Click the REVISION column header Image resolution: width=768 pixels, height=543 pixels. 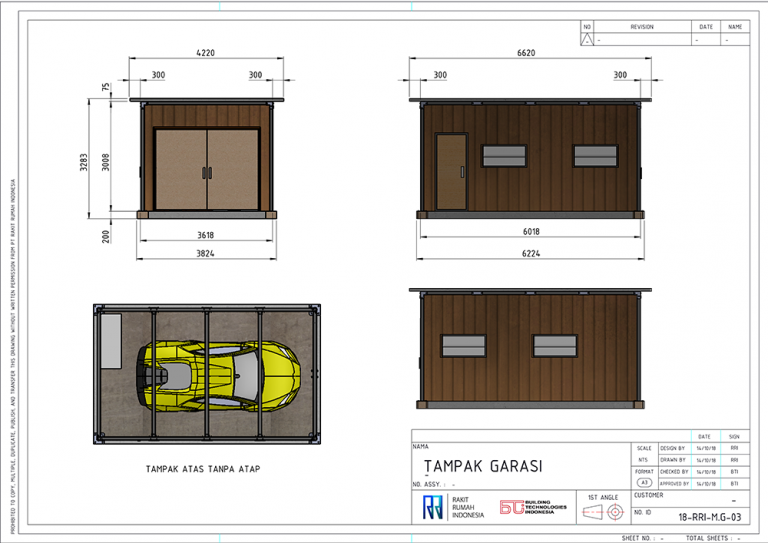tap(641, 27)
